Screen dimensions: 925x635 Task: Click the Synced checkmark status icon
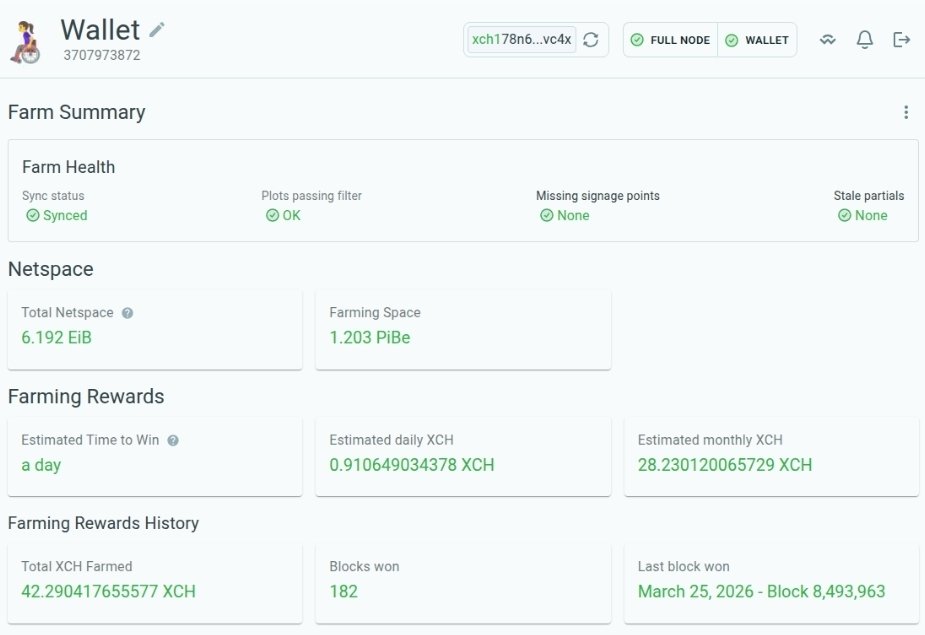point(33,215)
